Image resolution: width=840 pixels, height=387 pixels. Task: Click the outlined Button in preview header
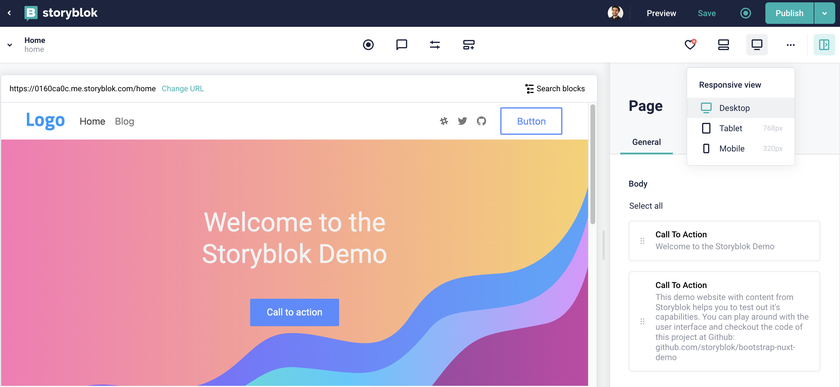531,121
